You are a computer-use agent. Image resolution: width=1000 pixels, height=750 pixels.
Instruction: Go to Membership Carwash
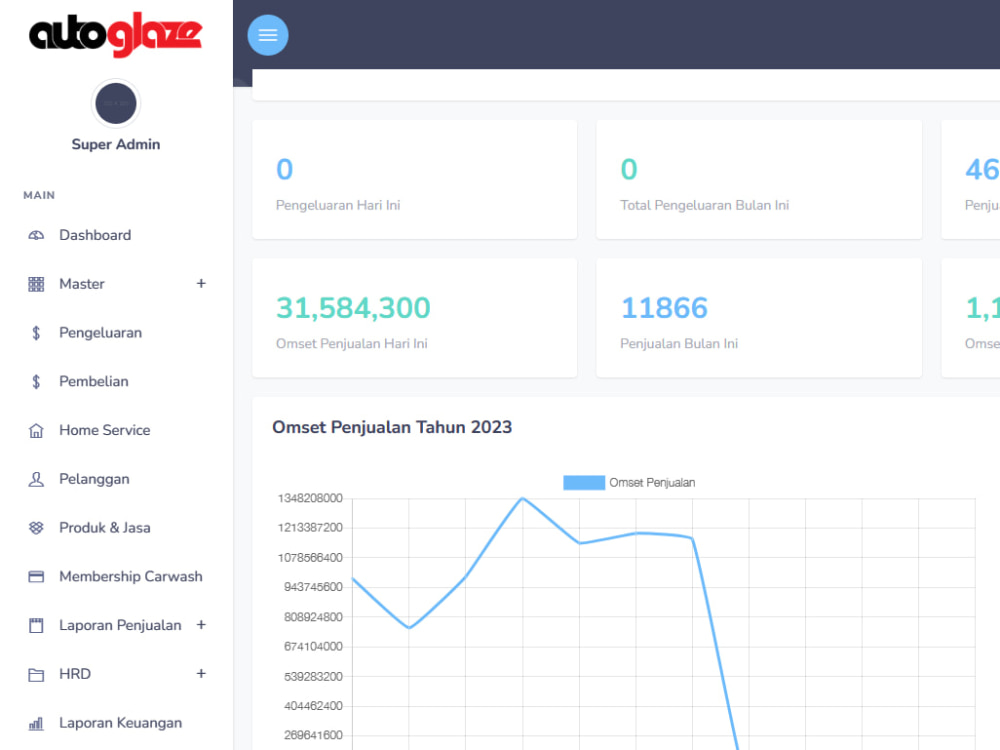pyautogui.click(x=131, y=577)
